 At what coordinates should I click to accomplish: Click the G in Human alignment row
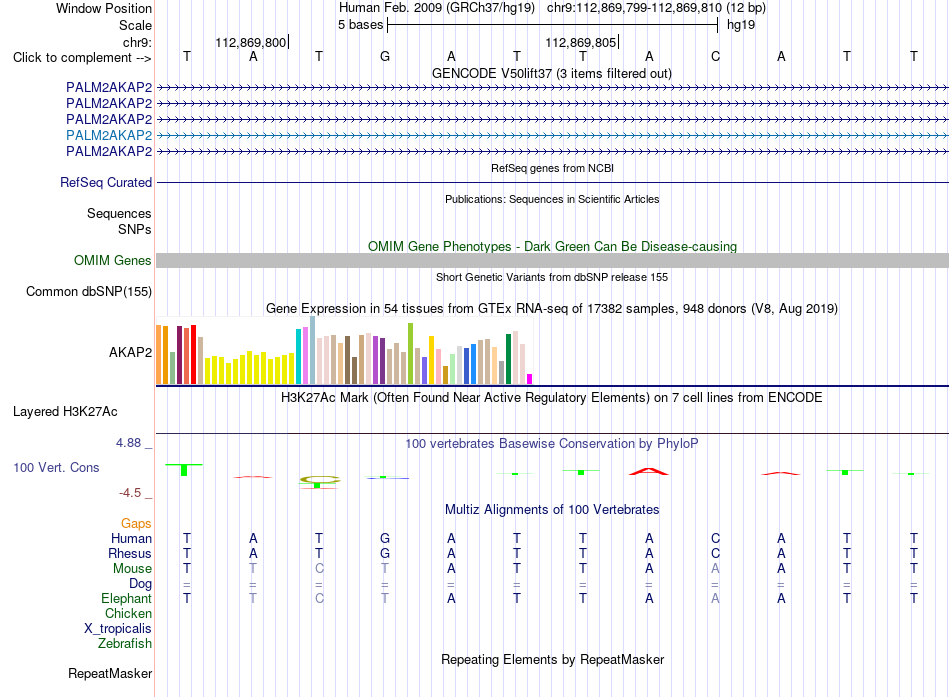(x=385, y=538)
